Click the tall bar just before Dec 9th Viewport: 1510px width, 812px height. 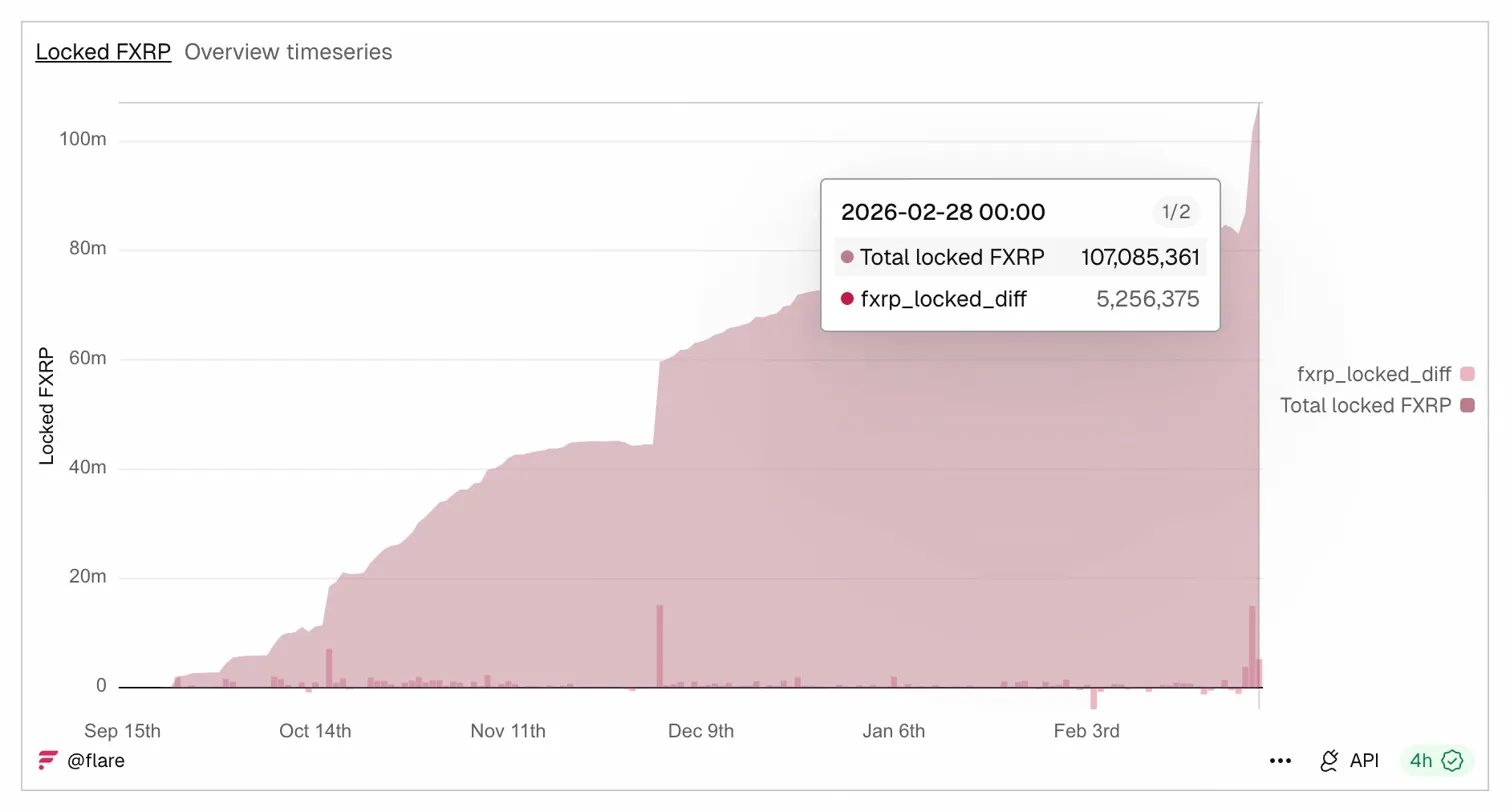[x=660, y=645]
